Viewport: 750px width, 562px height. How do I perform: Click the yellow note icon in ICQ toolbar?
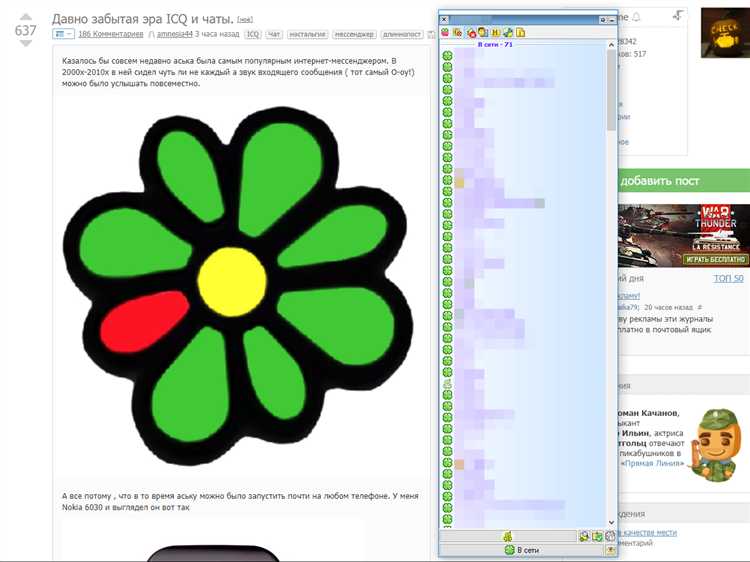click(520, 33)
